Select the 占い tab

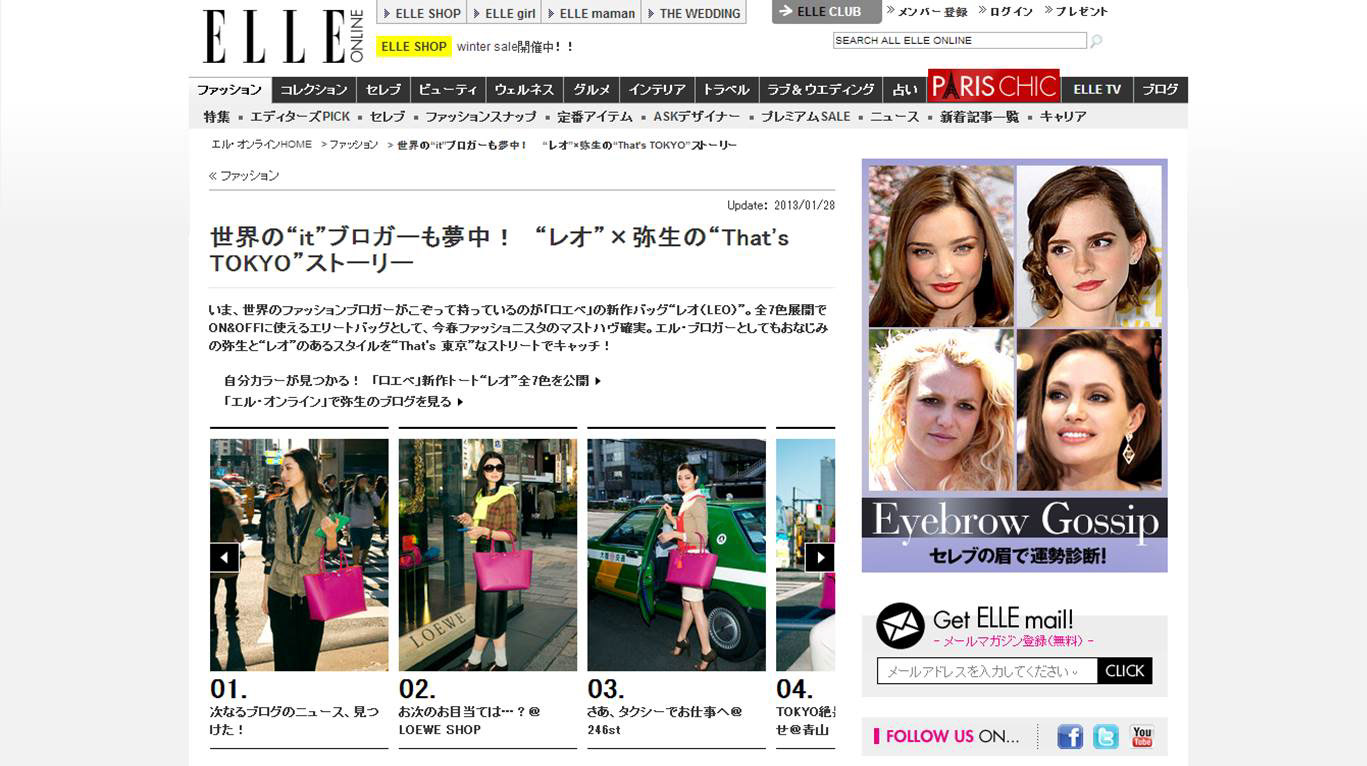click(x=905, y=90)
